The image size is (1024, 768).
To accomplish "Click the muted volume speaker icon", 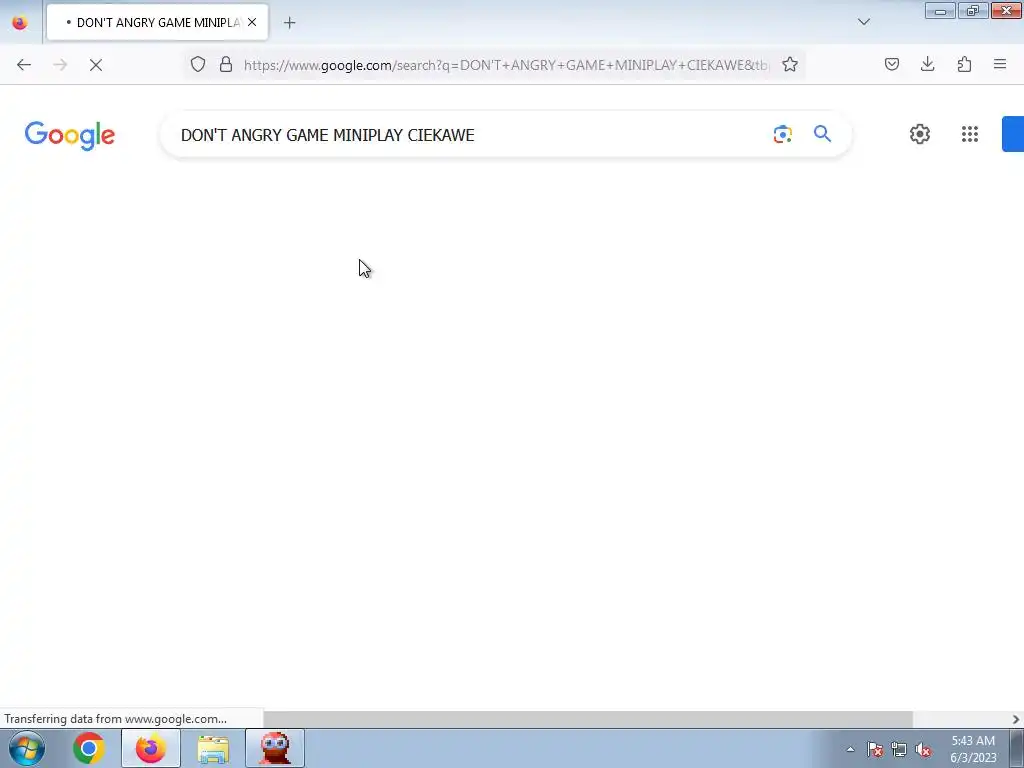I will click(x=923, y=749).
